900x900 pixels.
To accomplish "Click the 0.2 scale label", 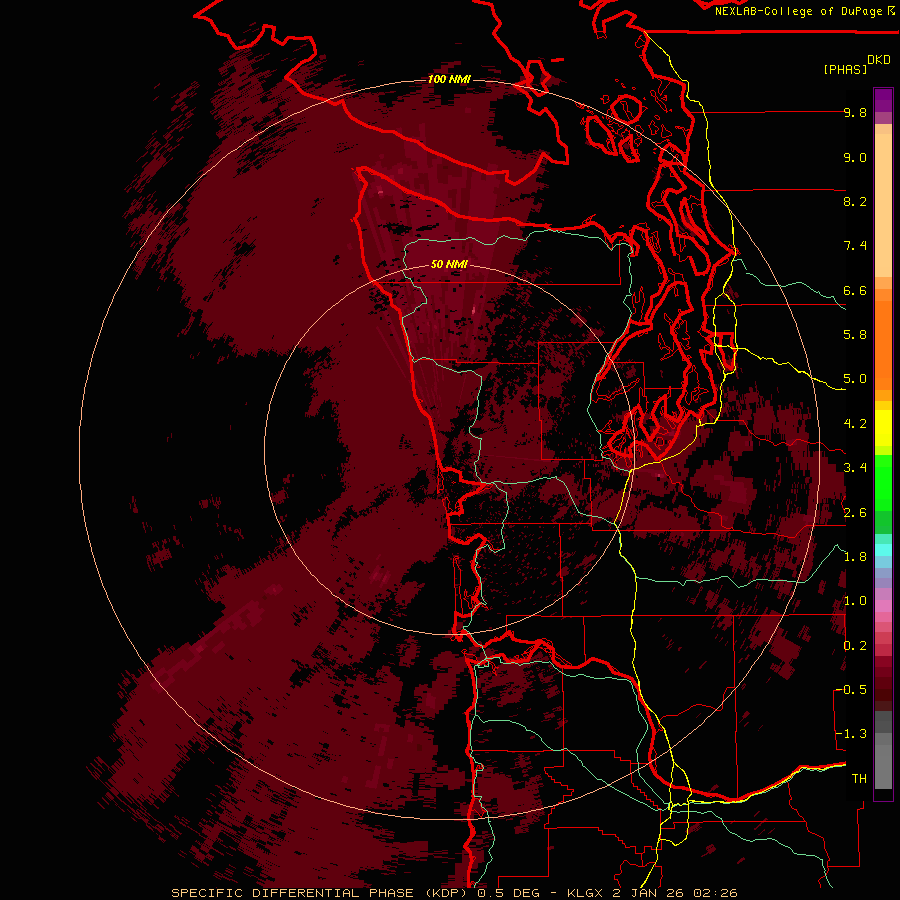I will click(x=855, y=646).
